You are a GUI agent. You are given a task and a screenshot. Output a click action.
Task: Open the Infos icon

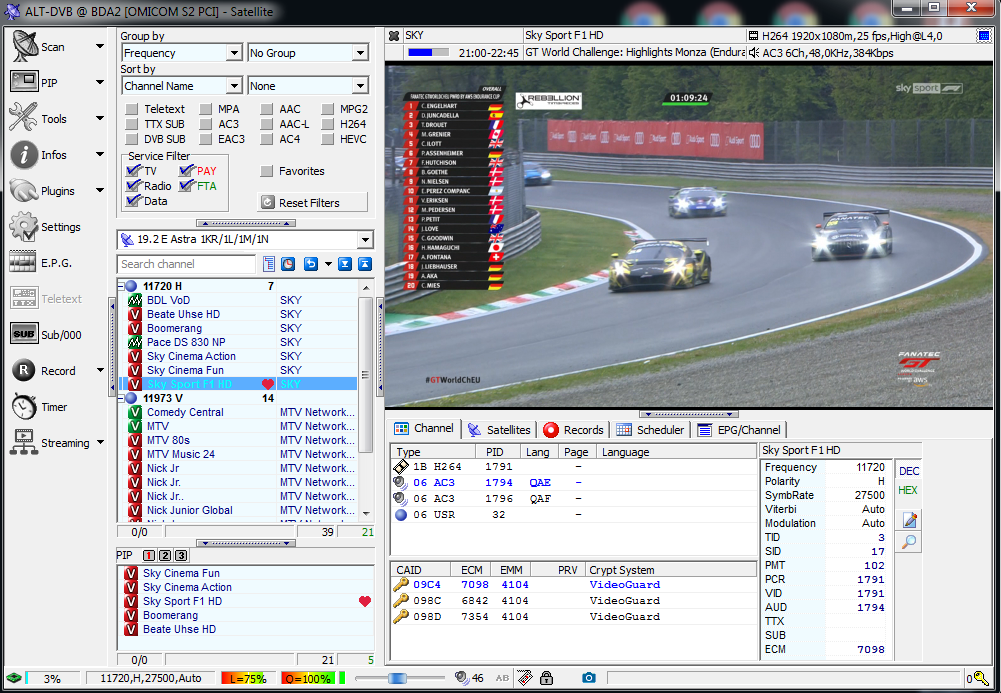24,154
